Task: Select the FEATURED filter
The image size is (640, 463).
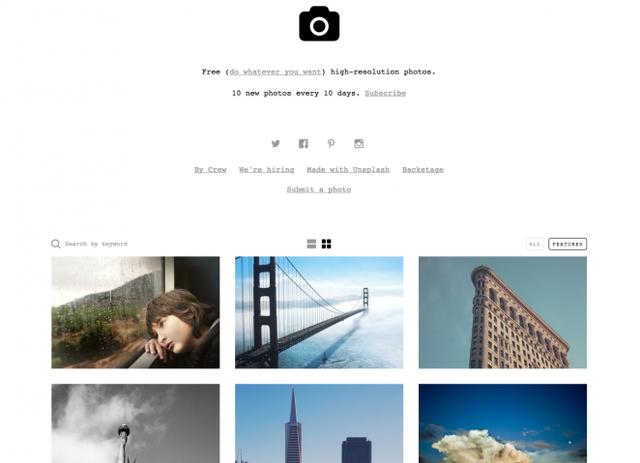Action: [567, 244]
